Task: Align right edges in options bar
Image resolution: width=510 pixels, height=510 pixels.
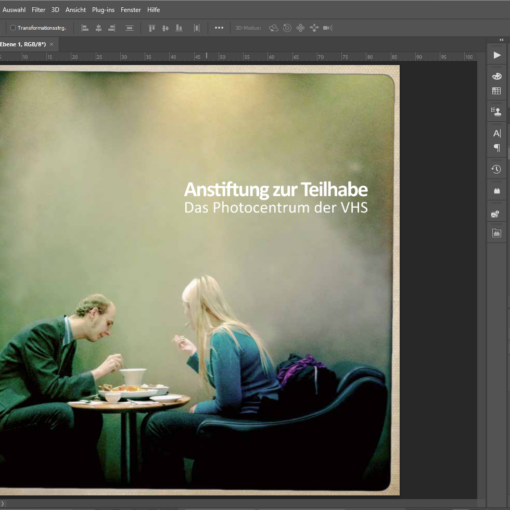Action: [112, 28]
